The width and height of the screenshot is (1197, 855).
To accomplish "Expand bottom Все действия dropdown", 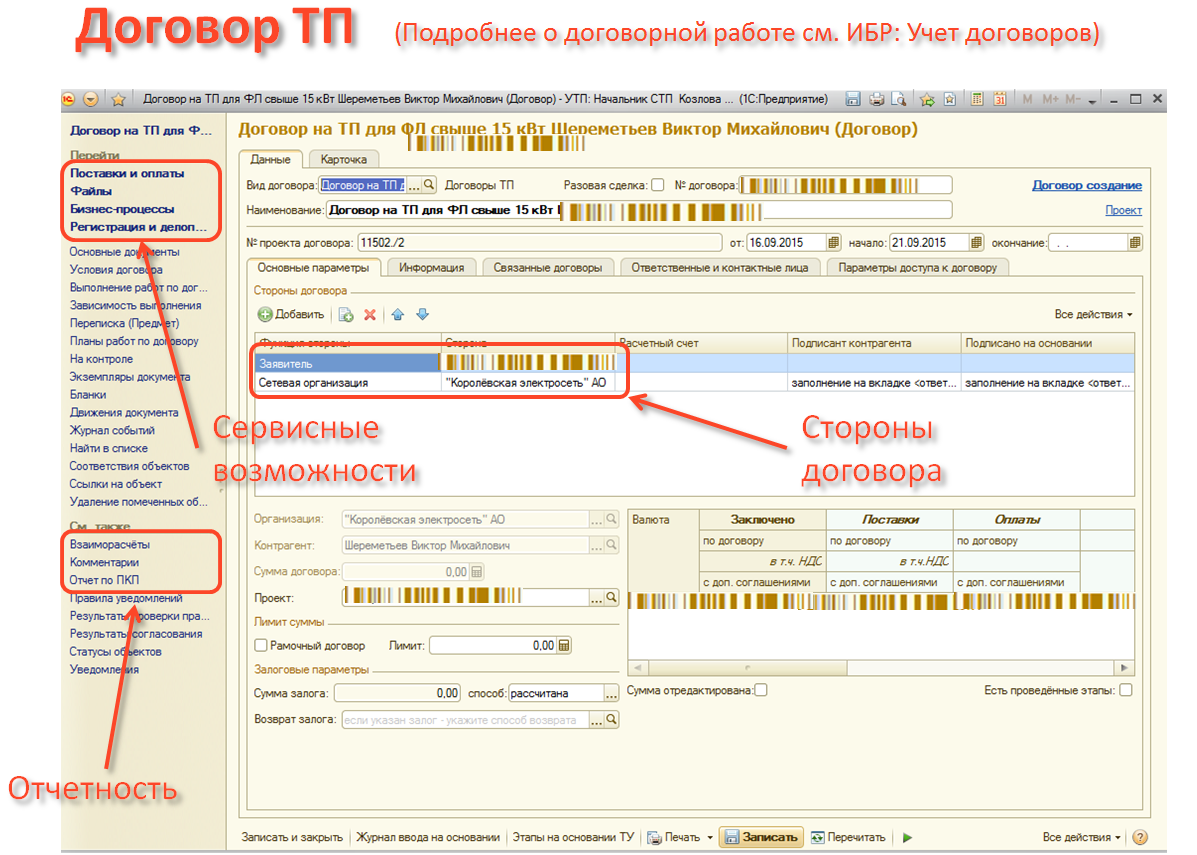I will pos(1081,837).
